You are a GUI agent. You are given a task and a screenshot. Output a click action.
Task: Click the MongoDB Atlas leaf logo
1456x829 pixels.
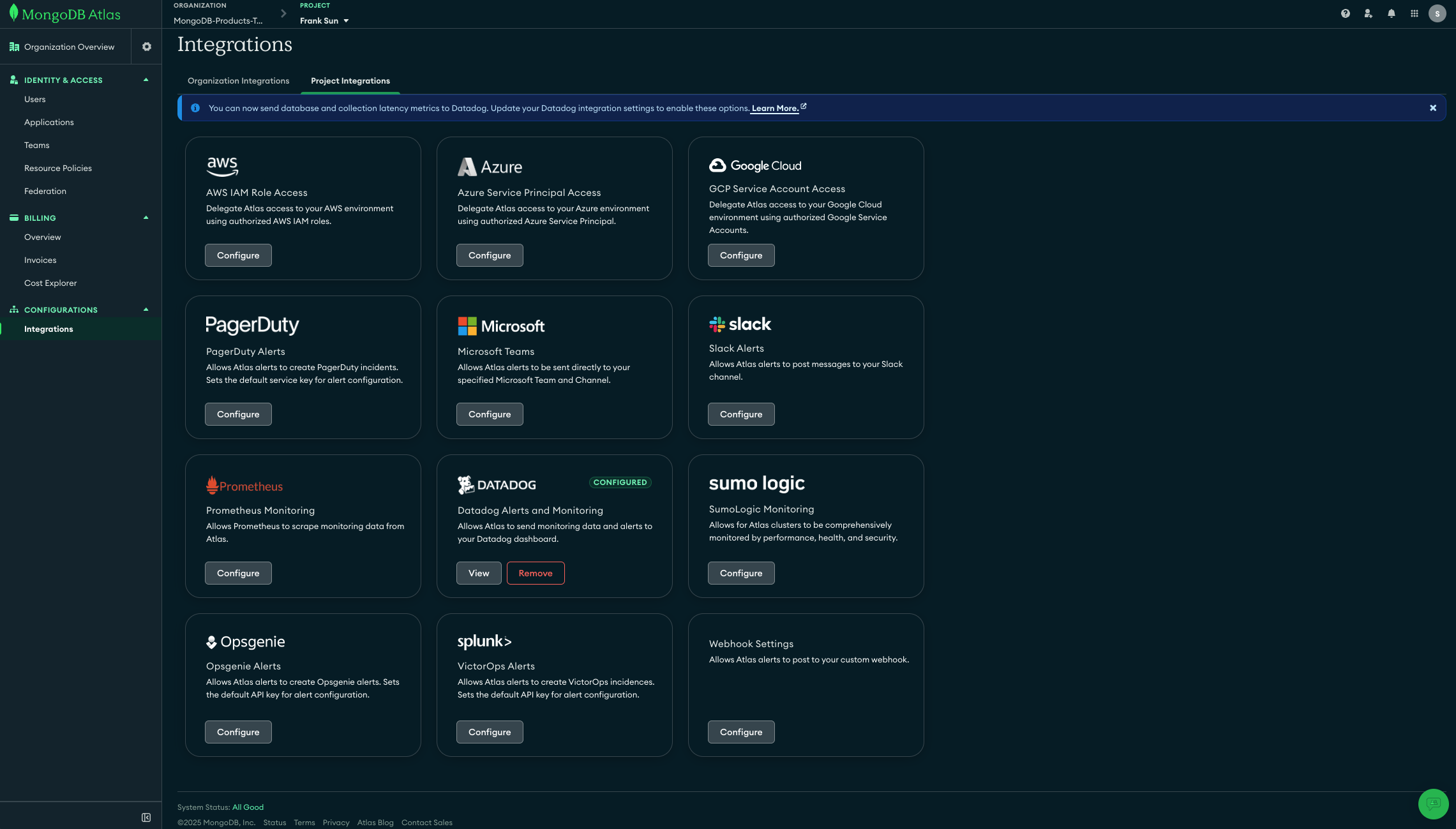pyautogui.click(x=14, y=13)
